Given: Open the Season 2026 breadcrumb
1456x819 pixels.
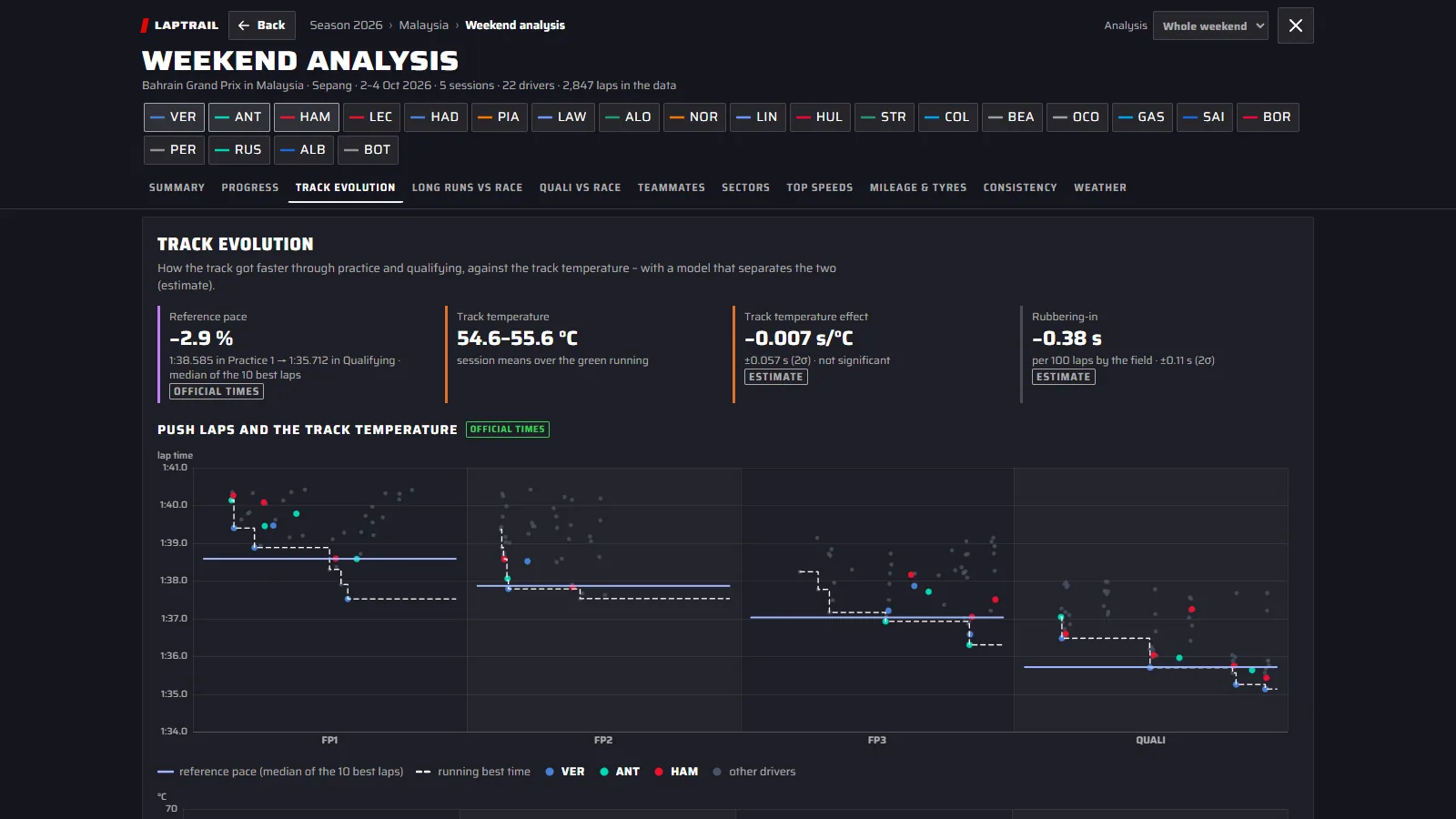Looking at the screenshot, I should (346, 25).
